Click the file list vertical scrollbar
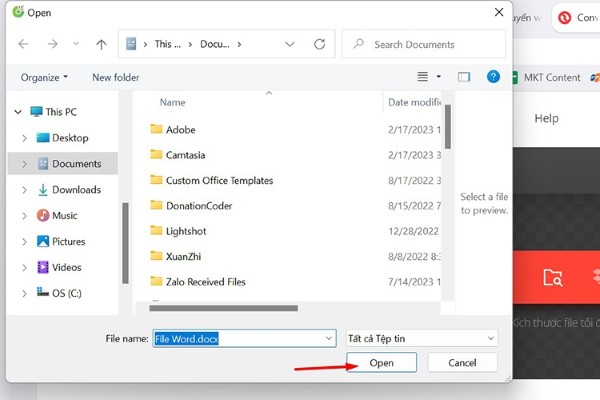 pos(447,126)
